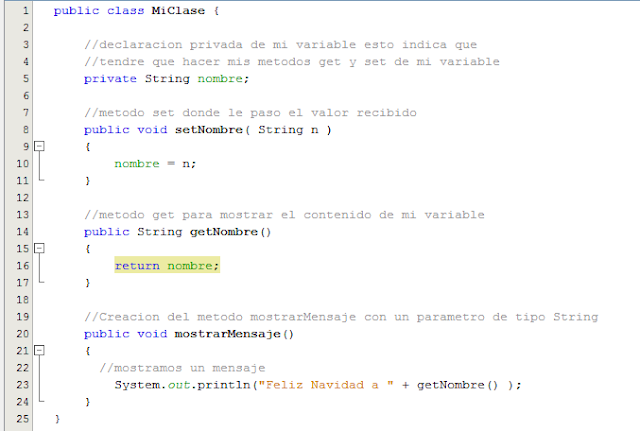Click the method name getNombre() declaration
This screenshot has height=431, width=640.
230,232
